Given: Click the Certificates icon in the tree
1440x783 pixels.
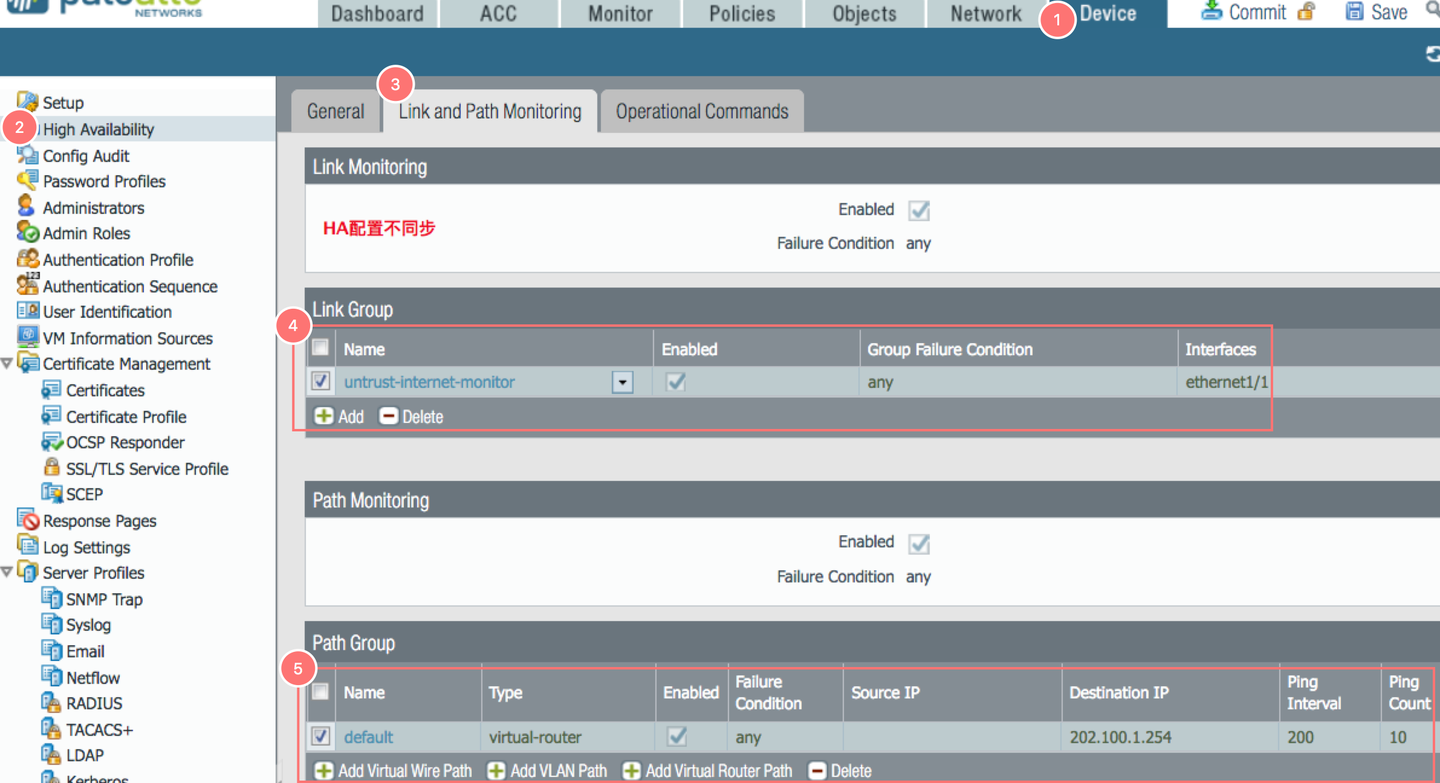Looking at the screenshot, I should [52, 390].
